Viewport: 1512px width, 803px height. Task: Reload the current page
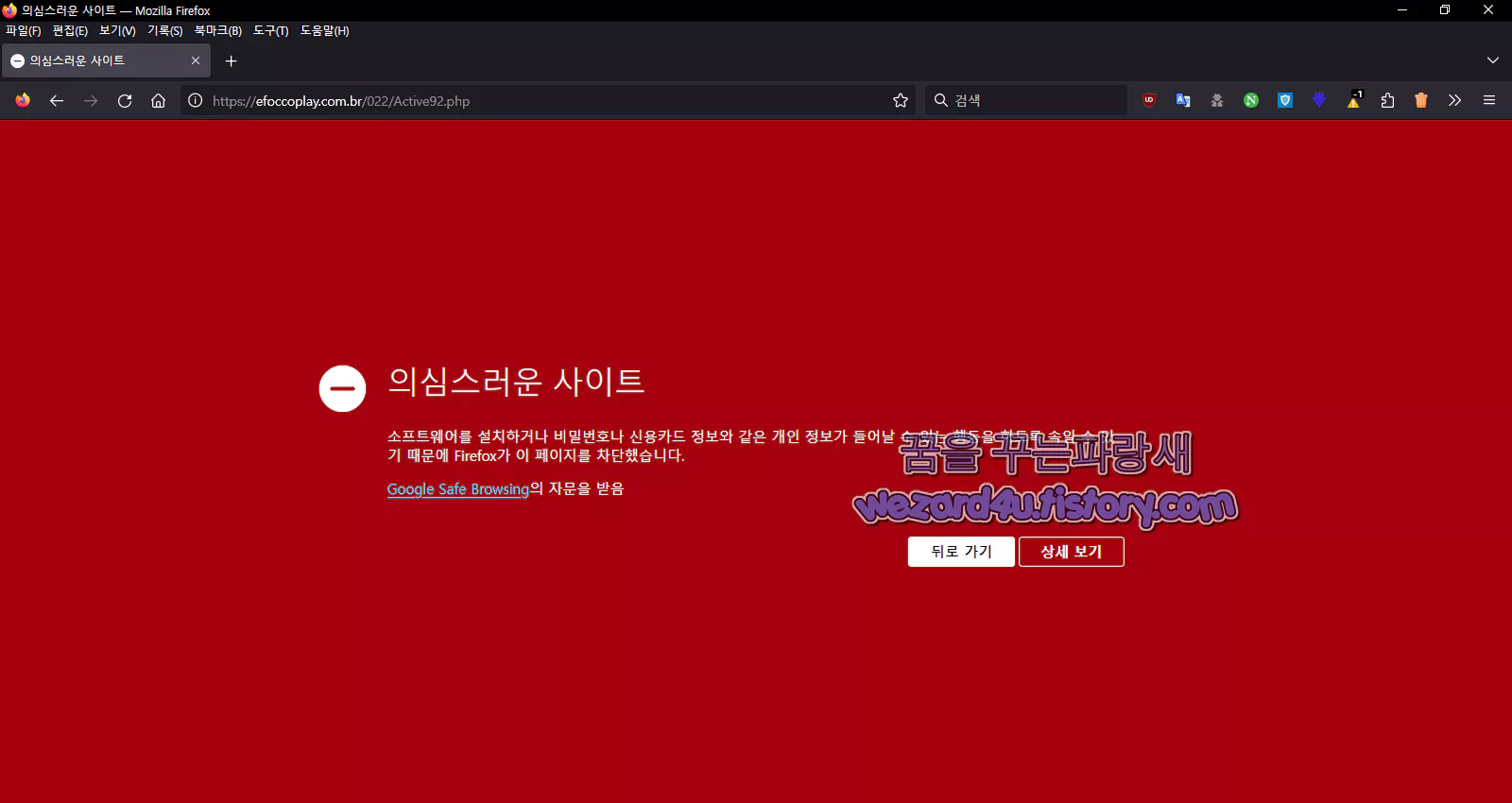click(x=125, y=100)
